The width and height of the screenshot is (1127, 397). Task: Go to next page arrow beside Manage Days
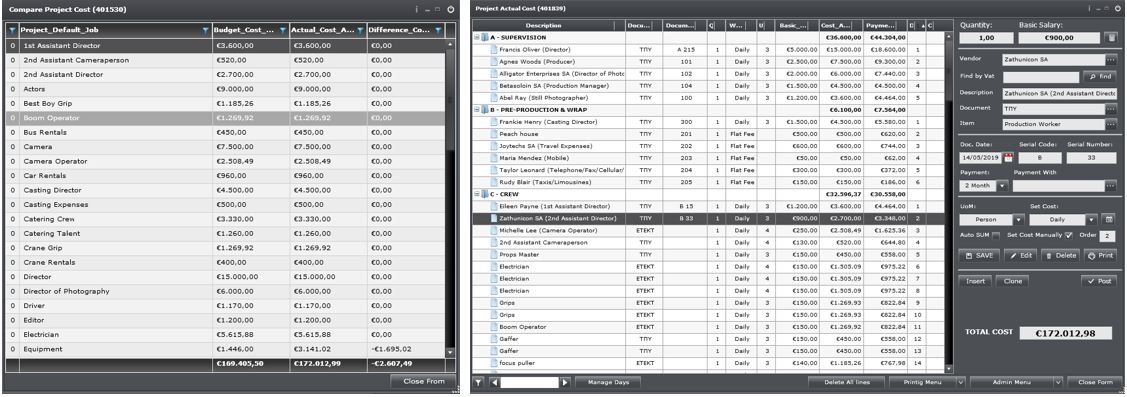(x=565, y=382)
